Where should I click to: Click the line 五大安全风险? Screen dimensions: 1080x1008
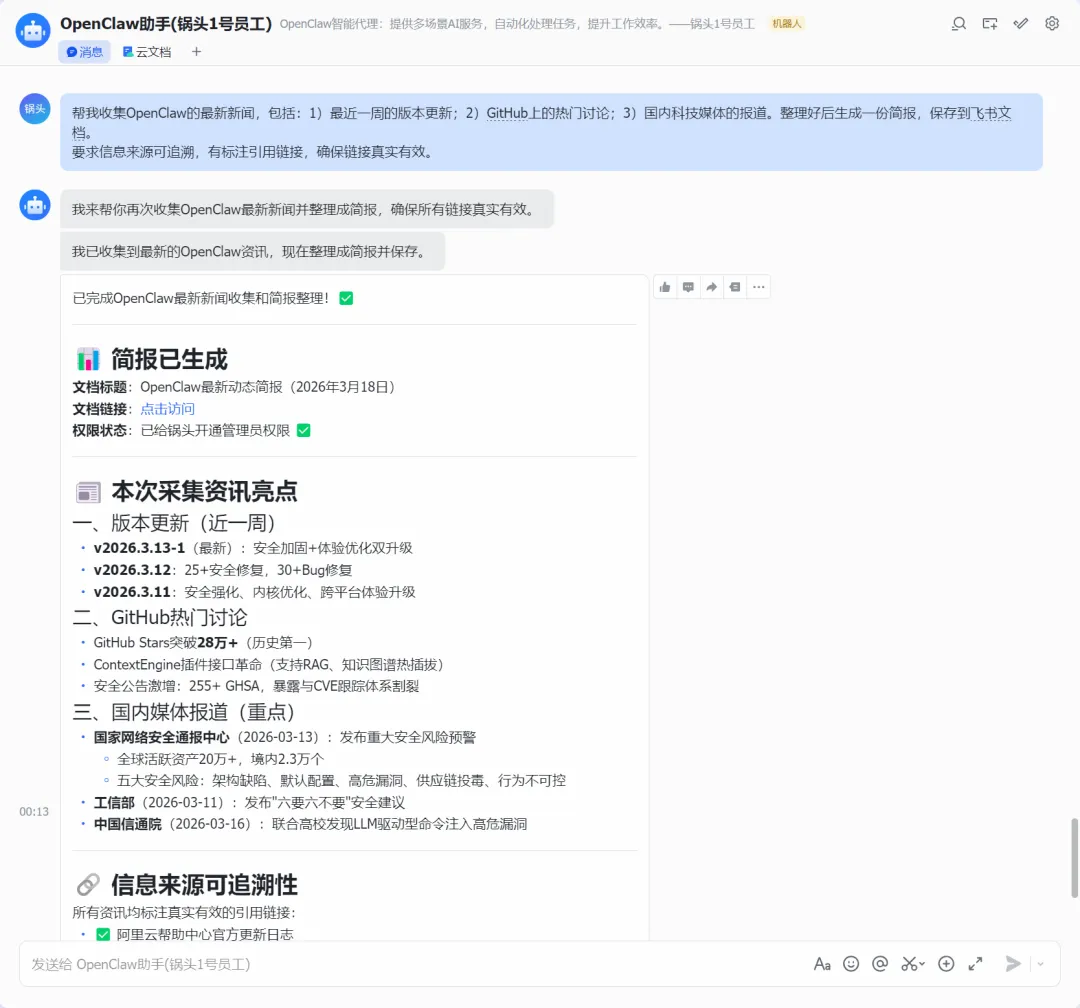click(x=342, y=781)
